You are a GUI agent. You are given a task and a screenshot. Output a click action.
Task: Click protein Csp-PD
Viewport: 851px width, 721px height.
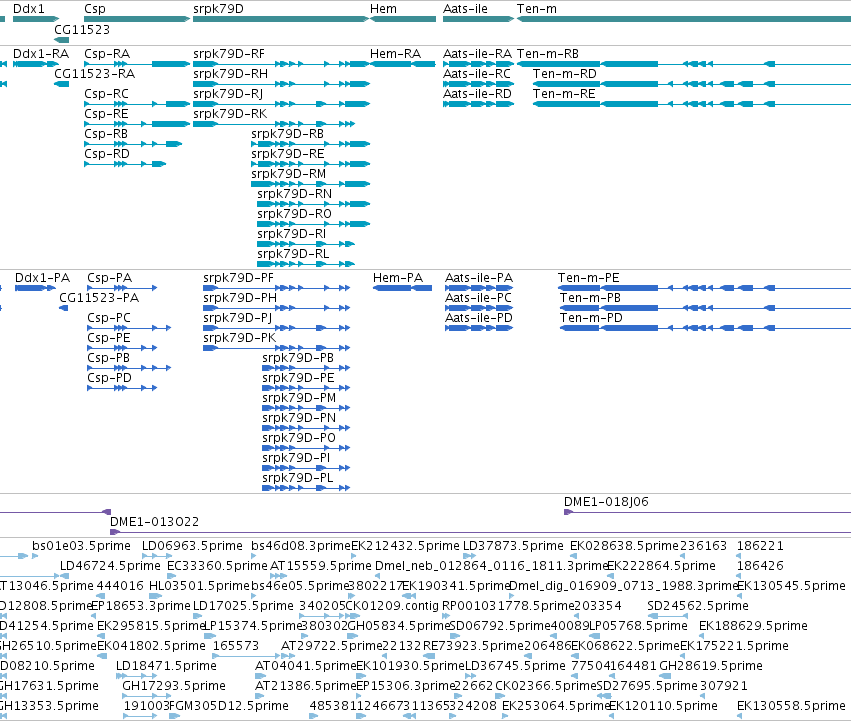pos(109,378)
